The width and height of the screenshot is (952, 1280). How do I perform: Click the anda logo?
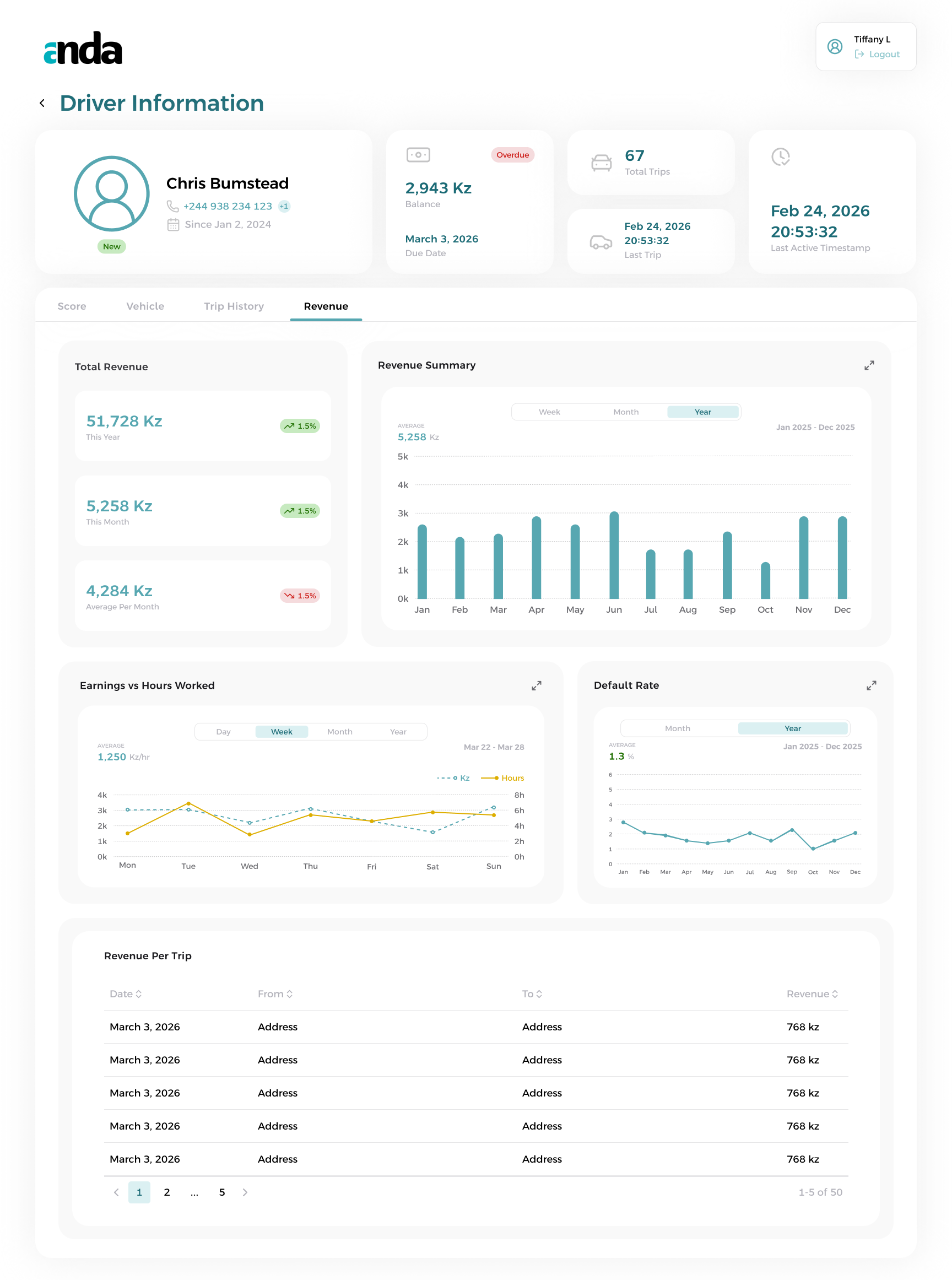pyautogui.click(x=83, y=48)
